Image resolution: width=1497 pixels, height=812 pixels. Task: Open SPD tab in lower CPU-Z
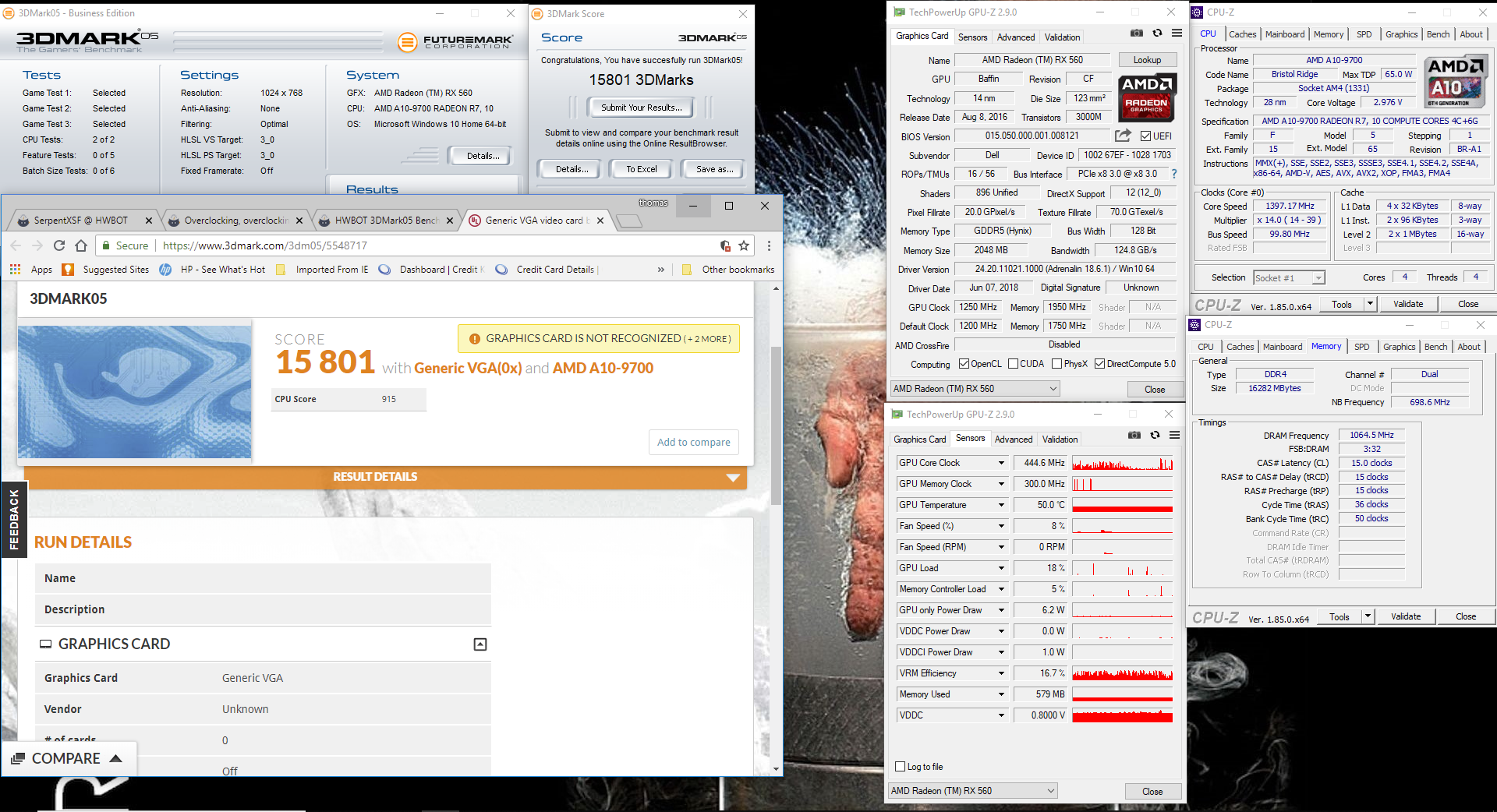(1361, 347)
